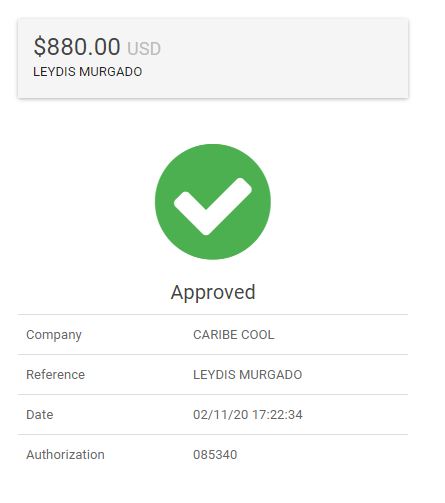Viewport: 445px width, 503px height.
Task: Click authorization code 085340
Action: [215, 455]
